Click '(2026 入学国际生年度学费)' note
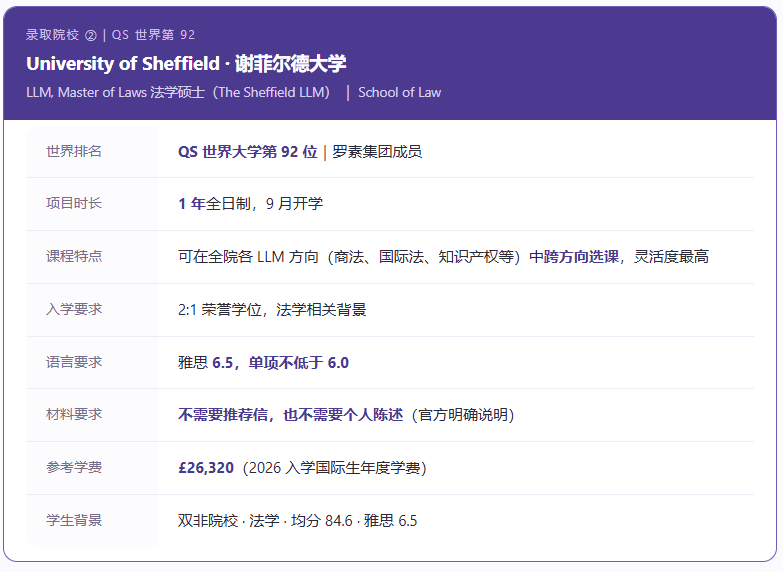 335,468
